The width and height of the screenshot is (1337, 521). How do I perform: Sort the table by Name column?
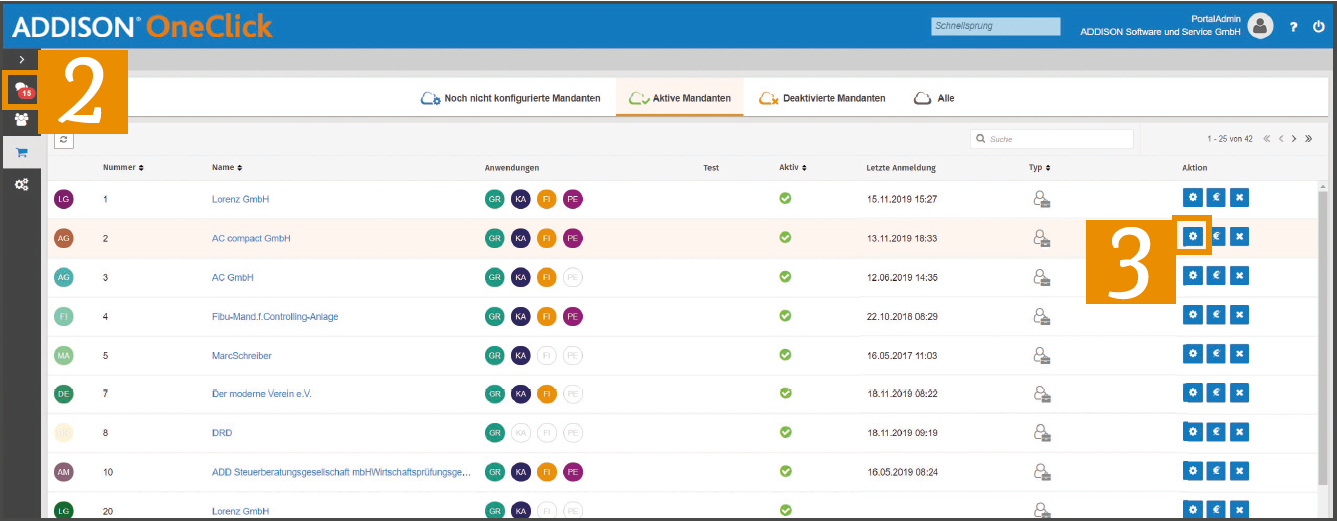click(227, 167)
